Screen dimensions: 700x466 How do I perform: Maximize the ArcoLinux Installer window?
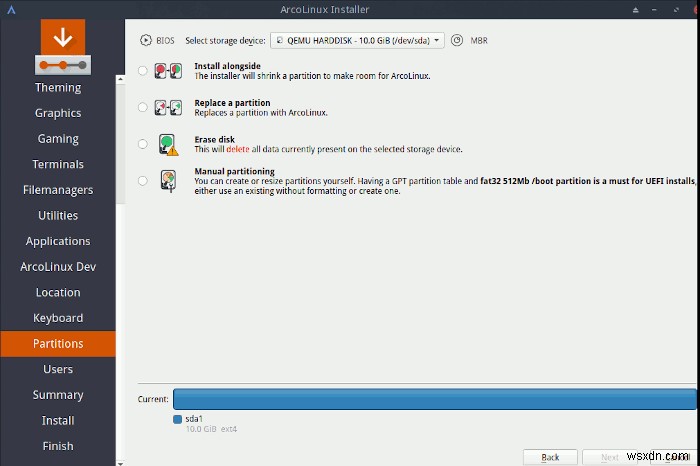[x=676, y=10]
